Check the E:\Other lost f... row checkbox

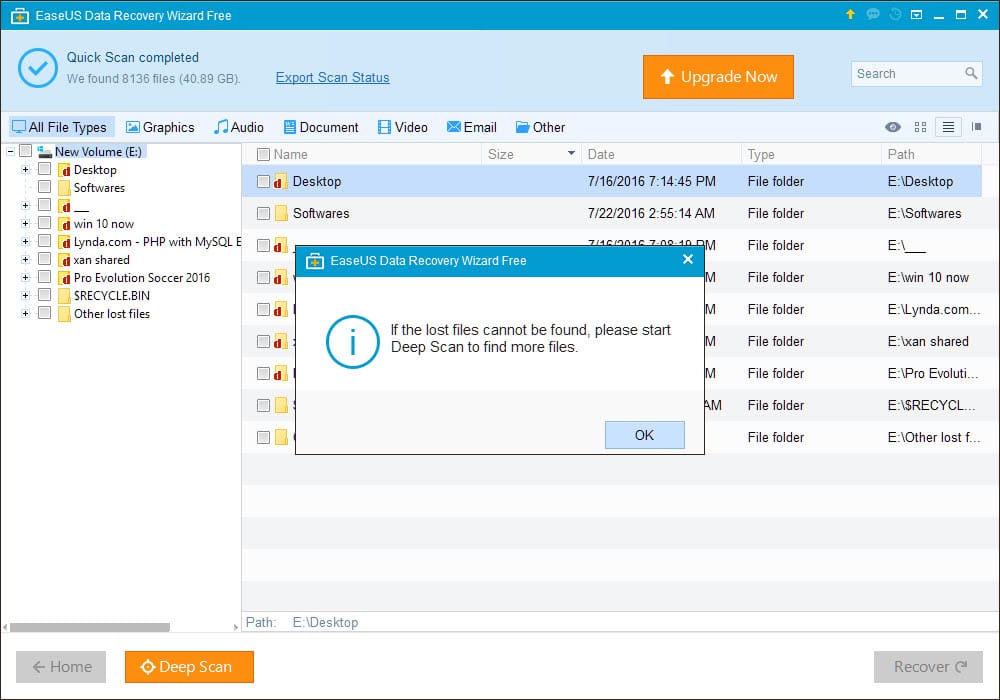tap(263, 437)
